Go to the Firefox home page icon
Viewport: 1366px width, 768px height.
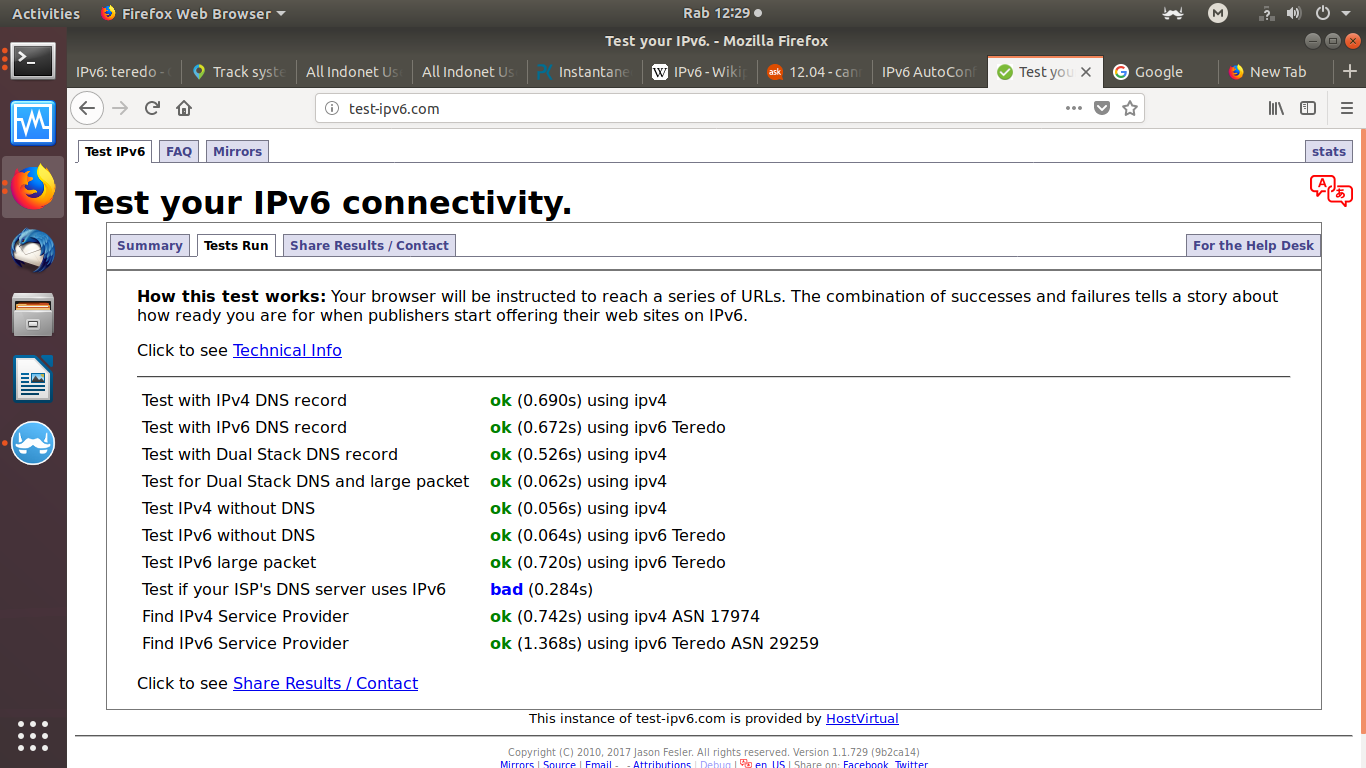184,108
